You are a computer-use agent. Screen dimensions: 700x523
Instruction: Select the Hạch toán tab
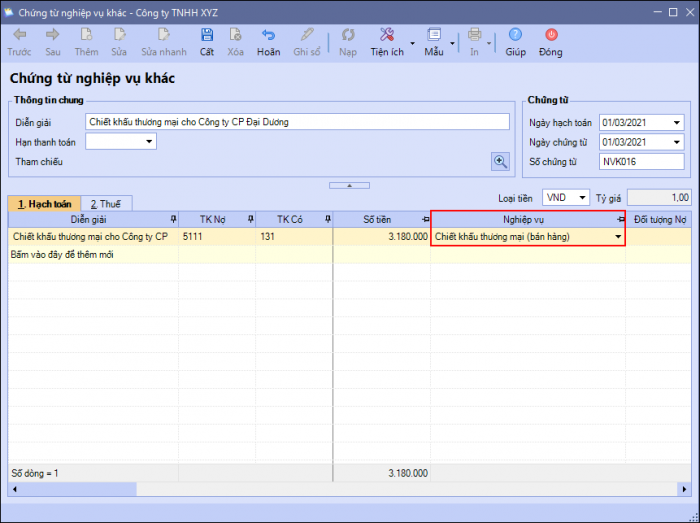44,203
